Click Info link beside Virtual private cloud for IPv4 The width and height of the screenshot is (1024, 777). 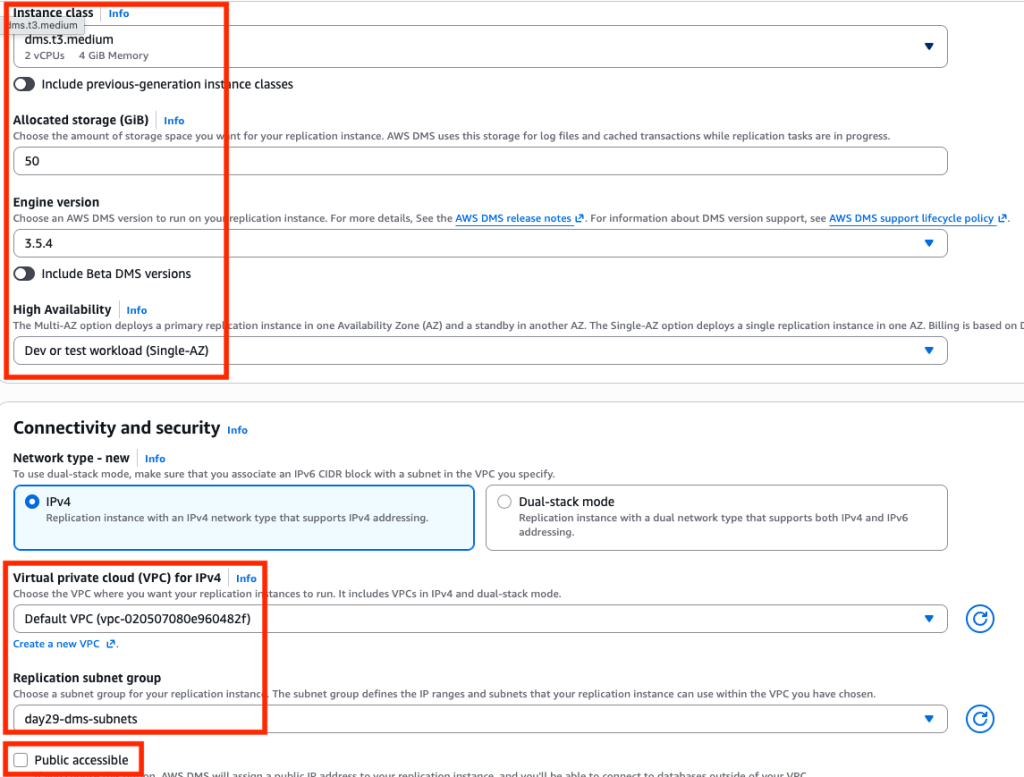pyautogui.click(x=246, y=579)
